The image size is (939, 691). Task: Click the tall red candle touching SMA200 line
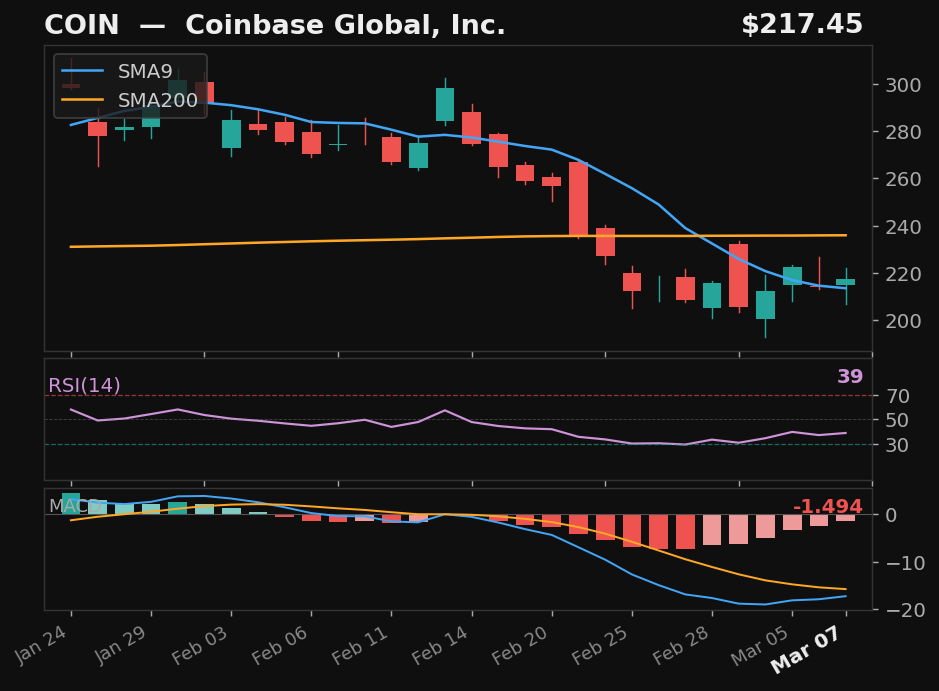pos(578,198)
